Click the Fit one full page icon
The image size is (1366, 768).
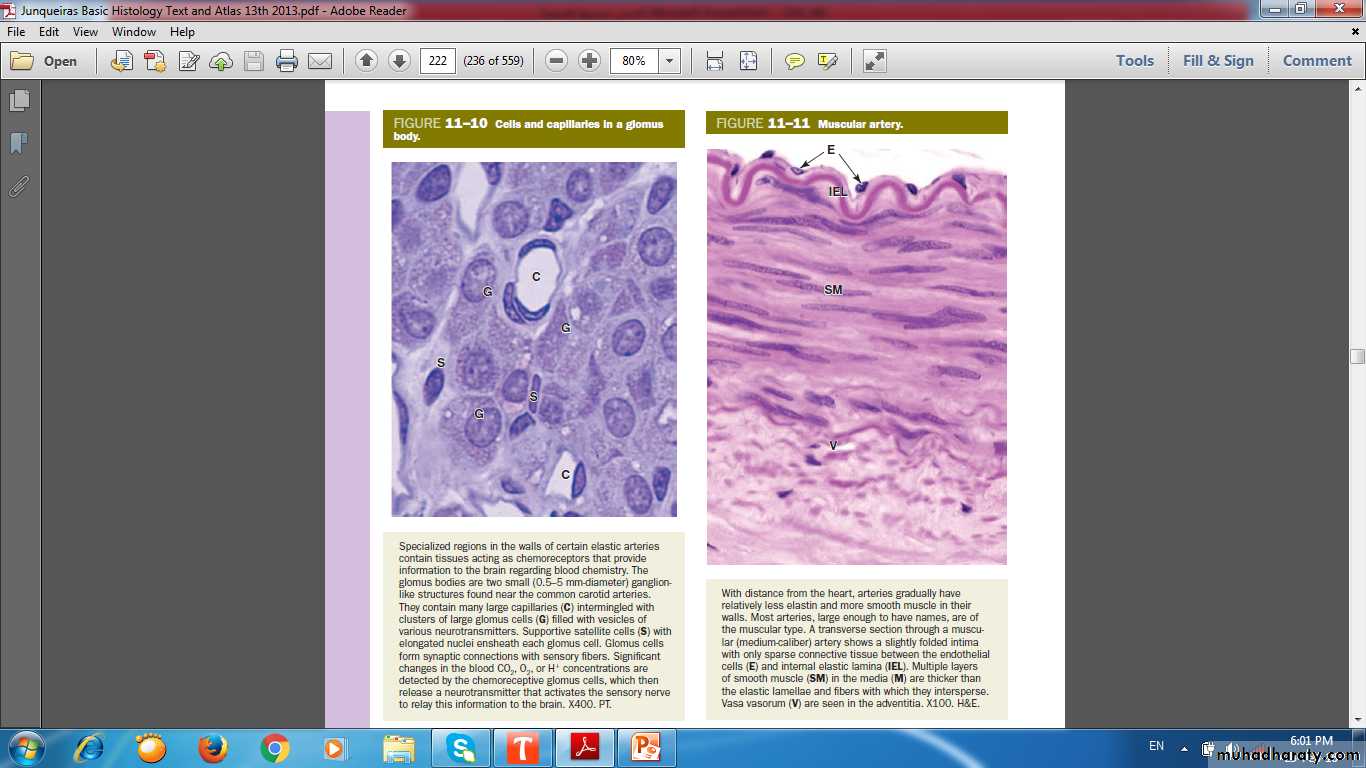748,61
